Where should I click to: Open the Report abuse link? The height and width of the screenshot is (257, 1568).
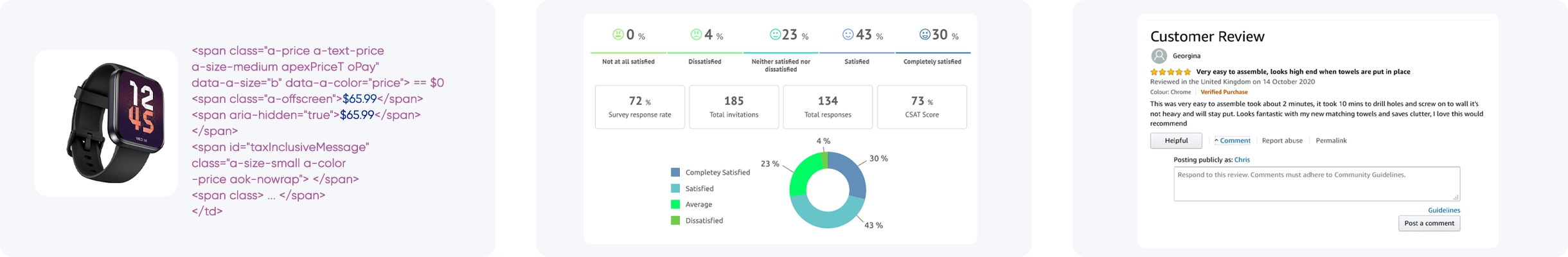point(1282,141)
